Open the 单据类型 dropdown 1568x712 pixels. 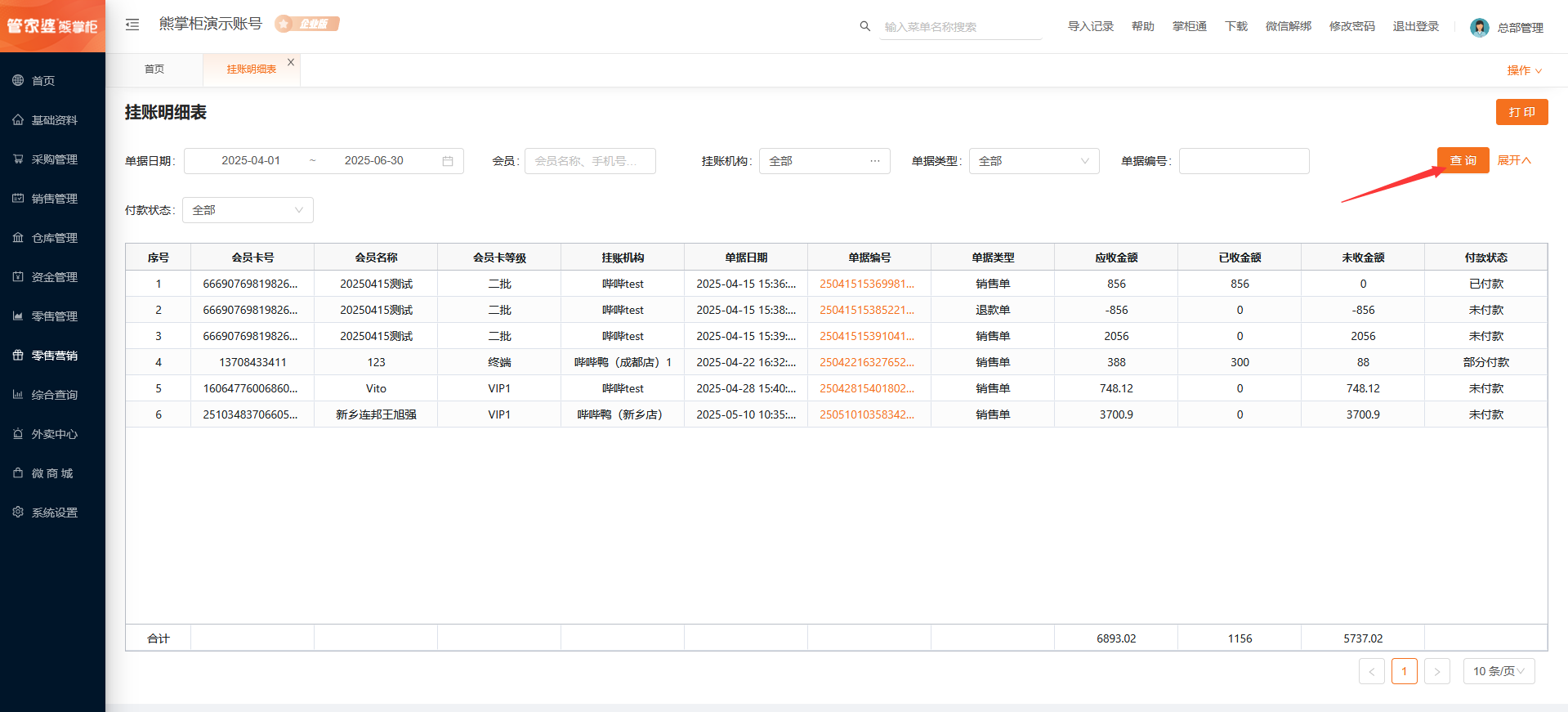[x=1034, y=161]
